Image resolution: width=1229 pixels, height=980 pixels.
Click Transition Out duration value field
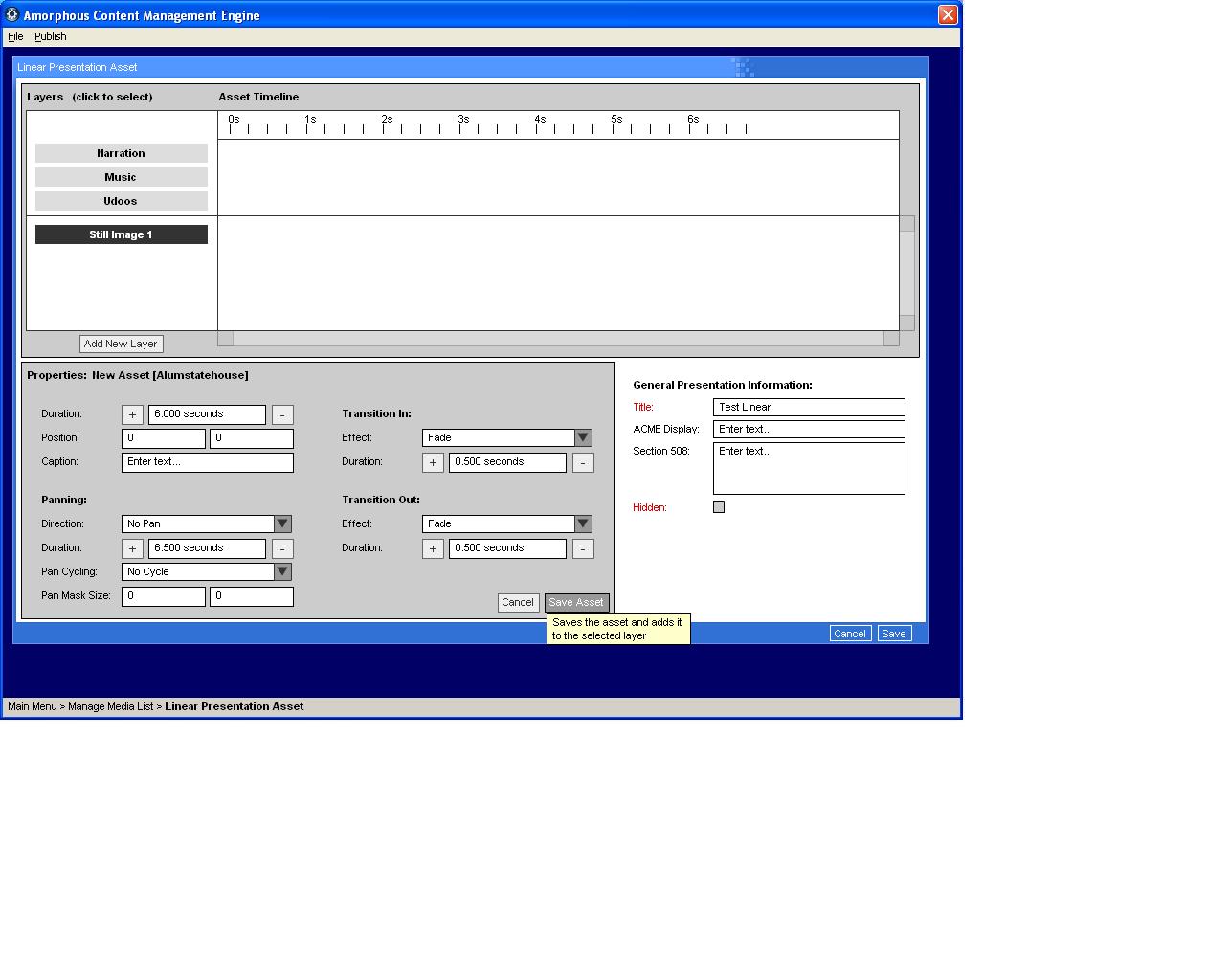pos(507,548)
